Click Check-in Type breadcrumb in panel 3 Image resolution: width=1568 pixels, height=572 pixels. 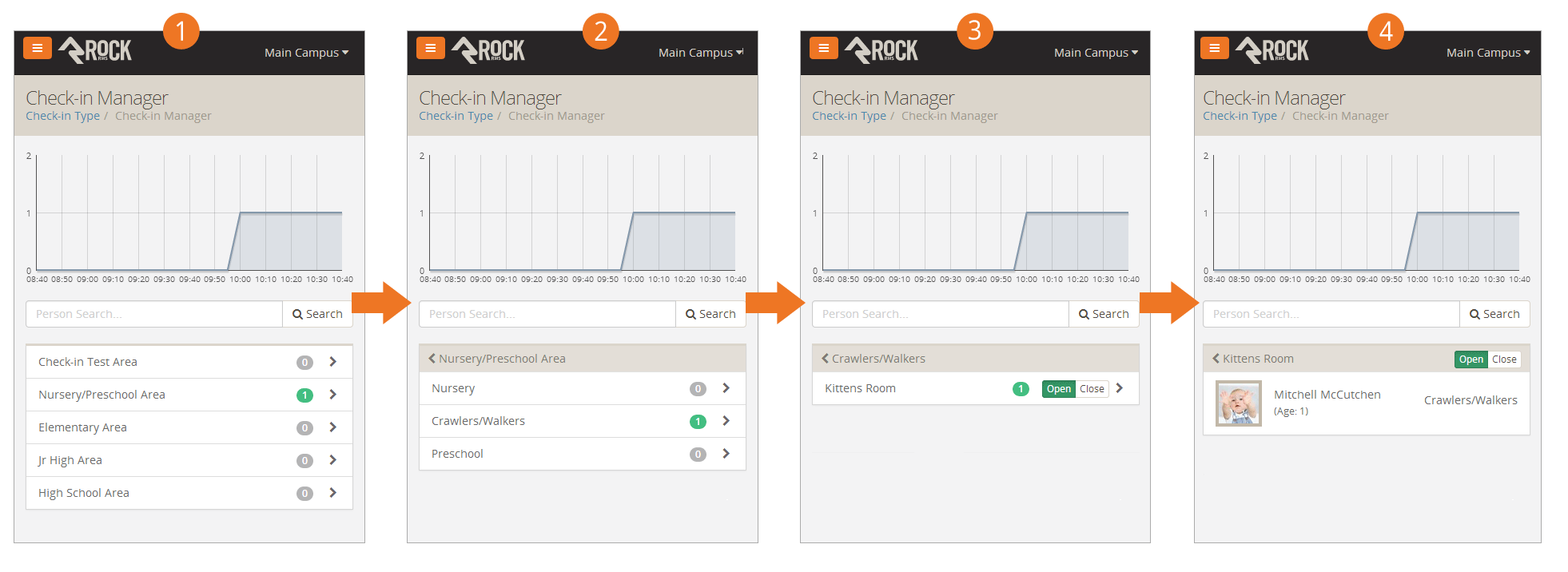coord(849,116)
